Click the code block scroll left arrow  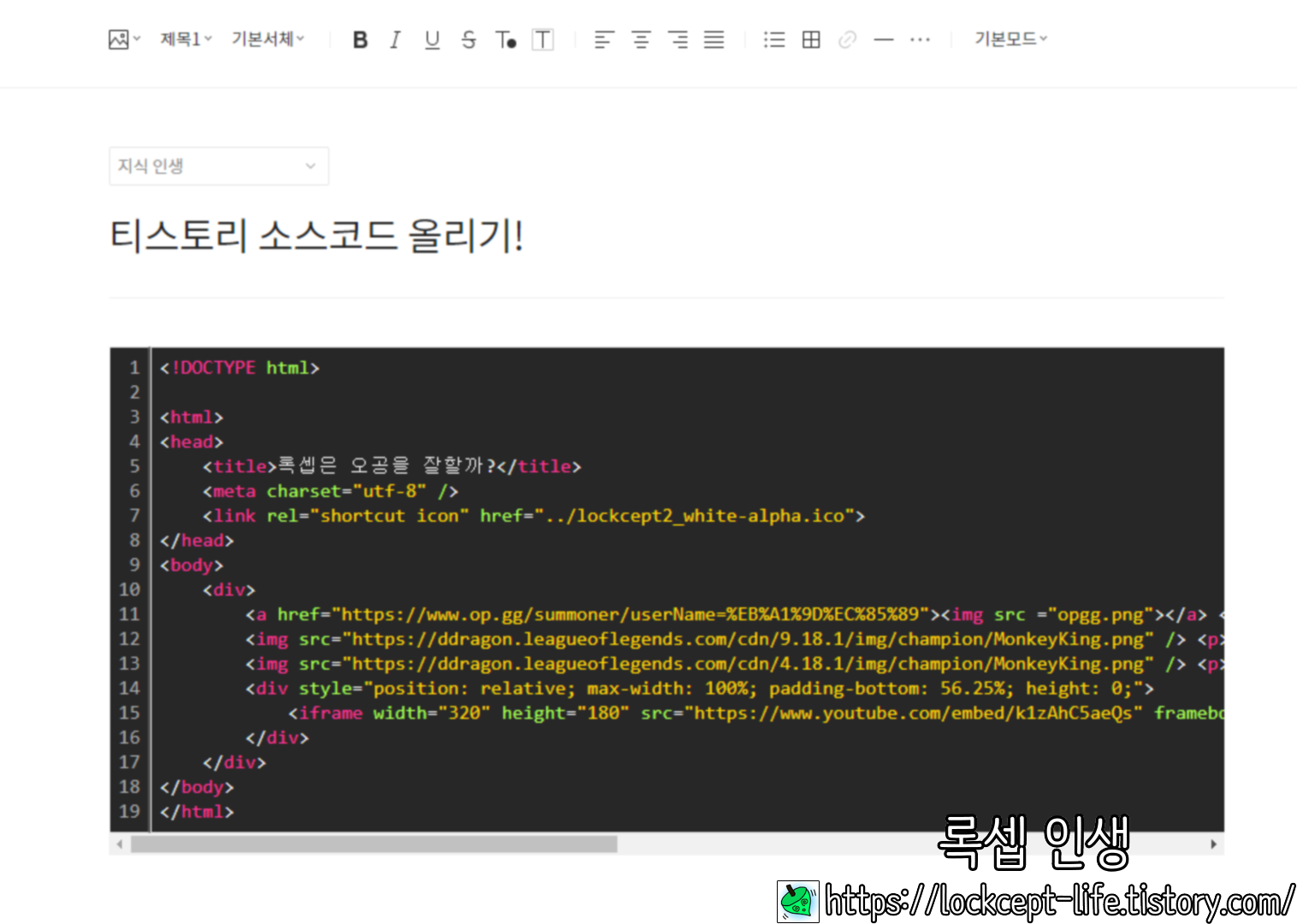[120, 844]
